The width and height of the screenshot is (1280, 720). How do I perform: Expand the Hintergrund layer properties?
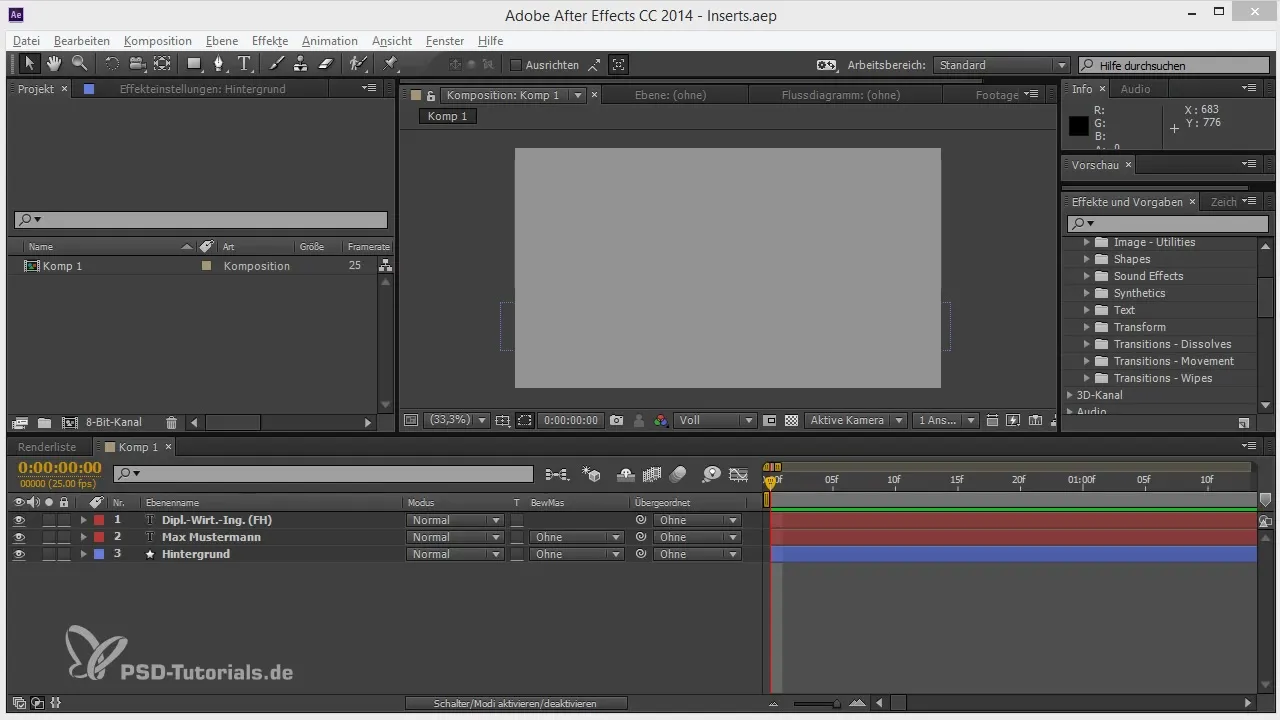[84, 554]
